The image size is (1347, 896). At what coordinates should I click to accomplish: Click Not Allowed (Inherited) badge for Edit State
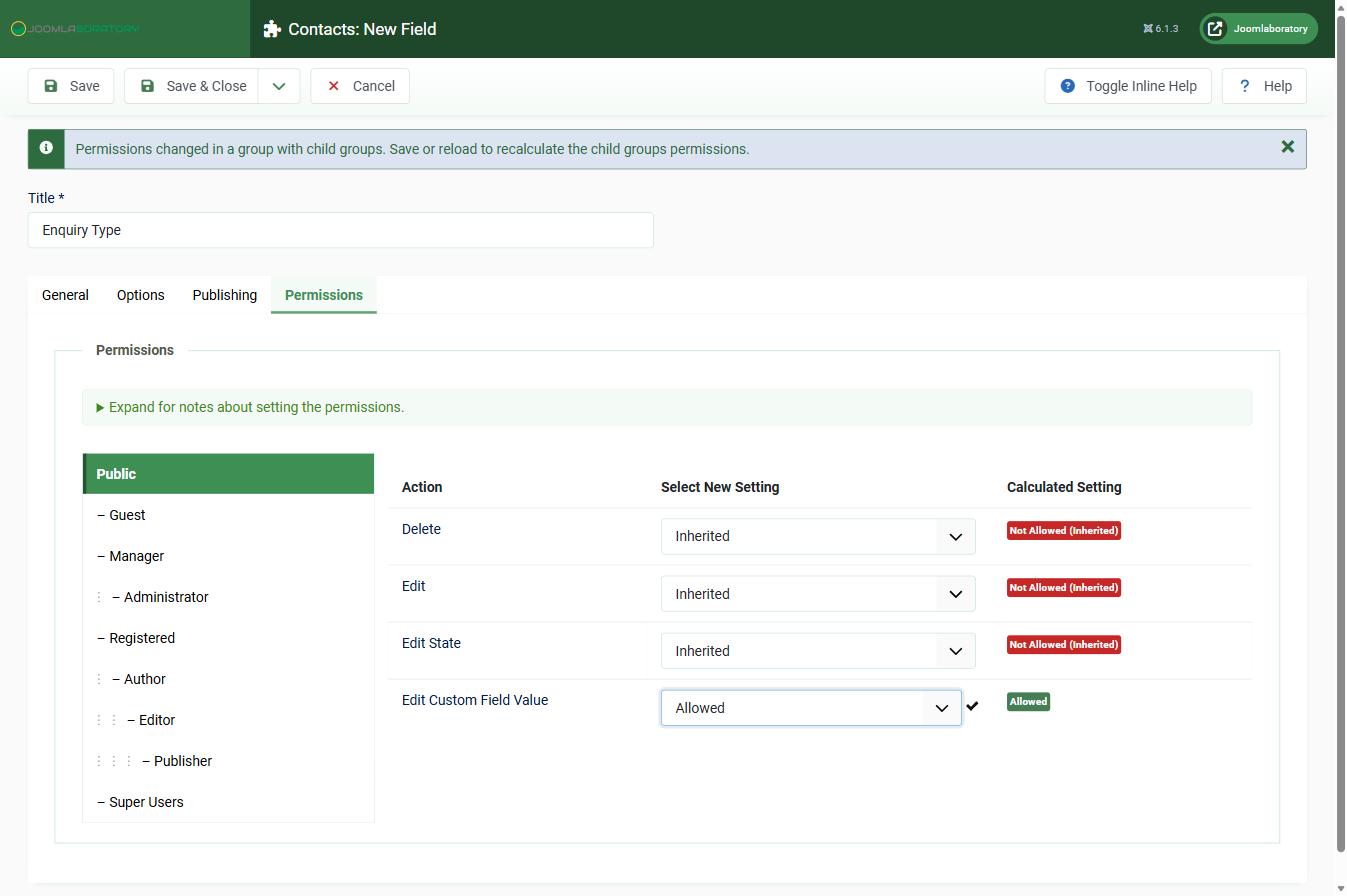coord(1064,645)
